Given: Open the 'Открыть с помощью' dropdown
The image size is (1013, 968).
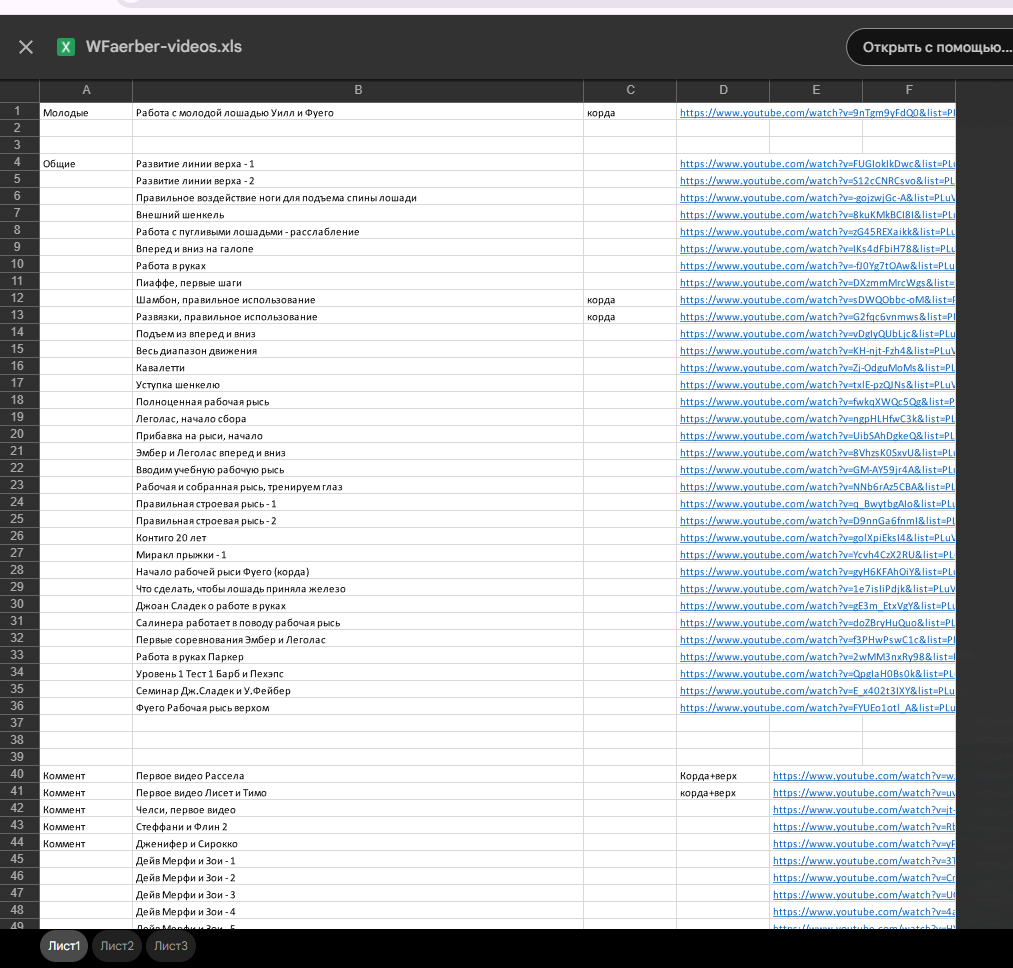Looking at the screenshot, I should (x=930, y=47).
